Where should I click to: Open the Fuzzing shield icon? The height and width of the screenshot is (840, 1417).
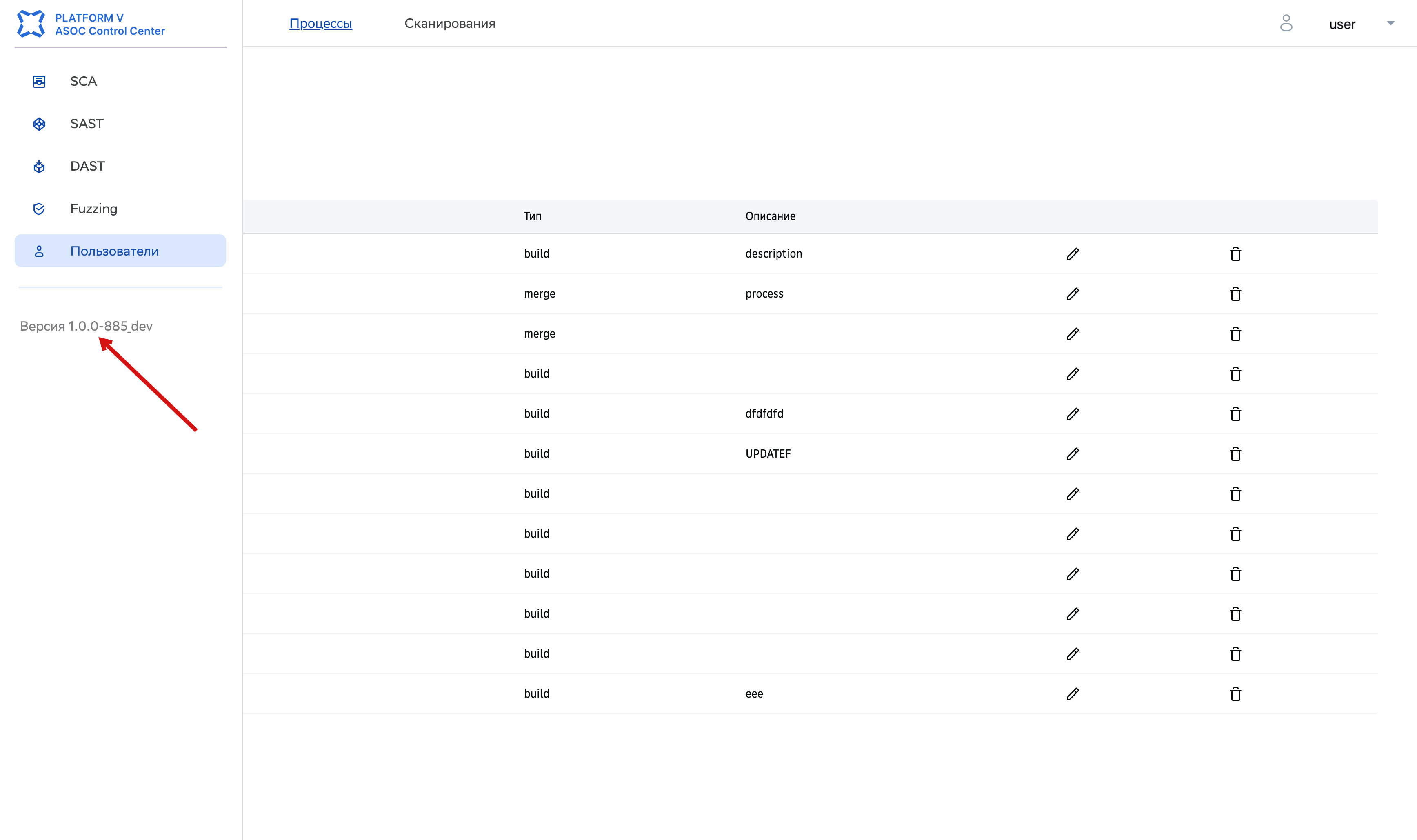pyautogui.click(x=39, y=209)
